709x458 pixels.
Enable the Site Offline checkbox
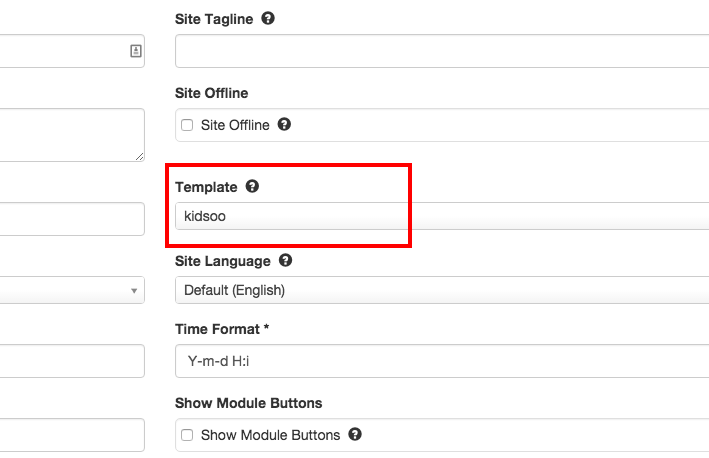tap(187, 125)
